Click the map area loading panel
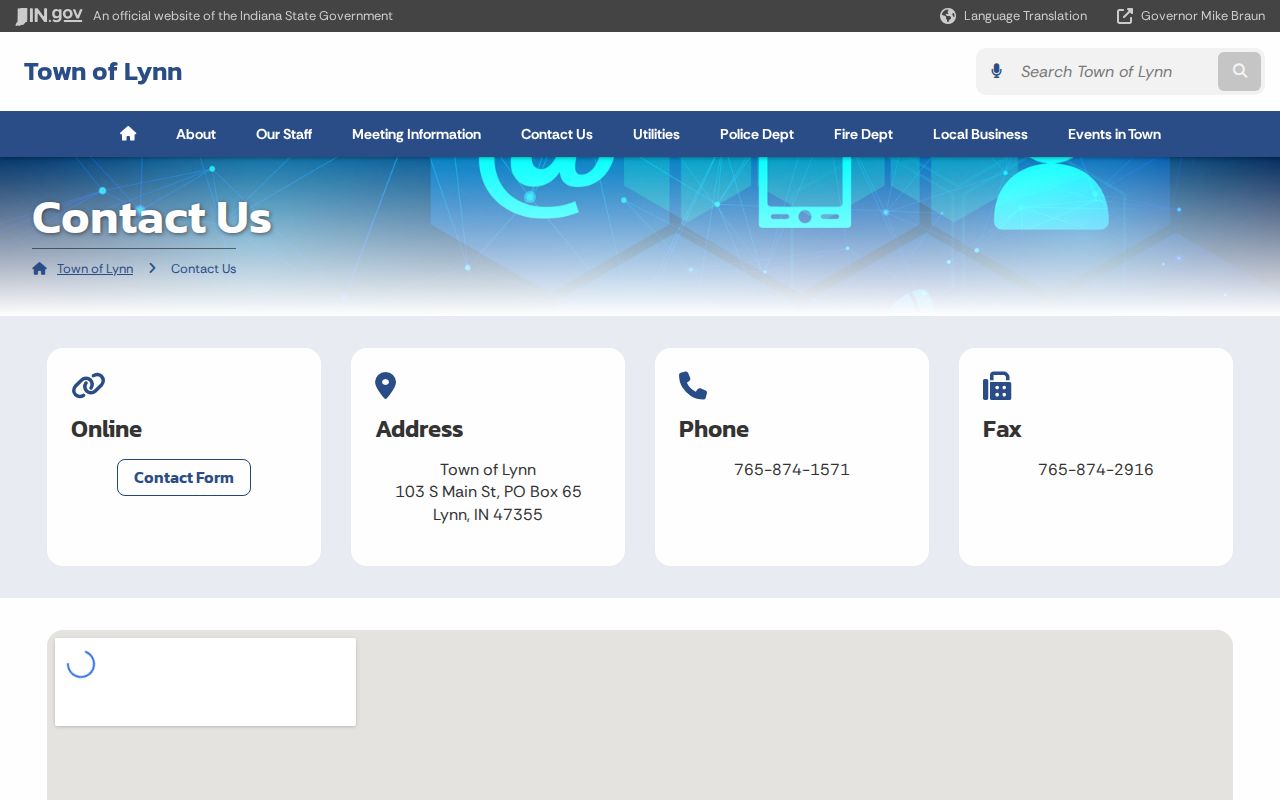1280x800 pixels. [x=205, y=682]
